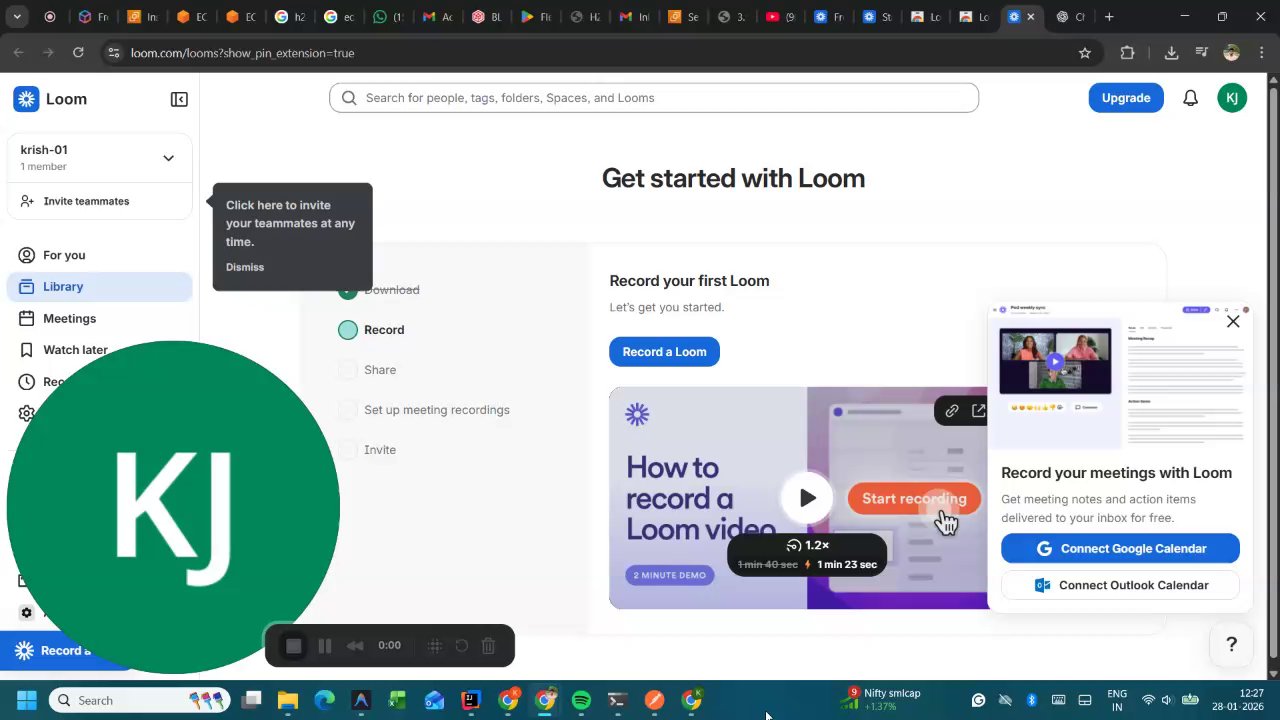This screenshot has width=1280, height=720.
Task: Click the Upgrade button
Action: coord(1126,98)
